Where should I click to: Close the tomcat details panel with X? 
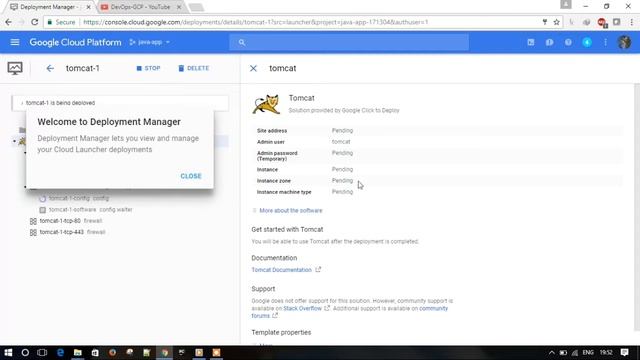(253, 68)
